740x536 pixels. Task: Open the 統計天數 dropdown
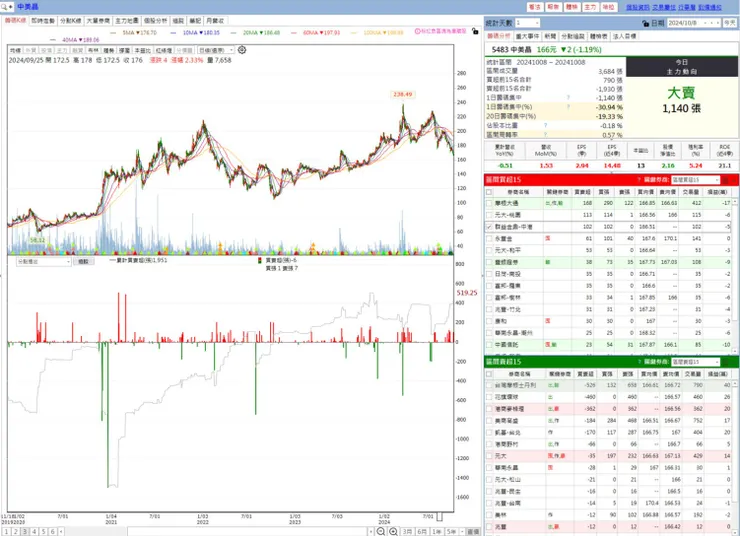pyautogui.click(x=527, y=23)
